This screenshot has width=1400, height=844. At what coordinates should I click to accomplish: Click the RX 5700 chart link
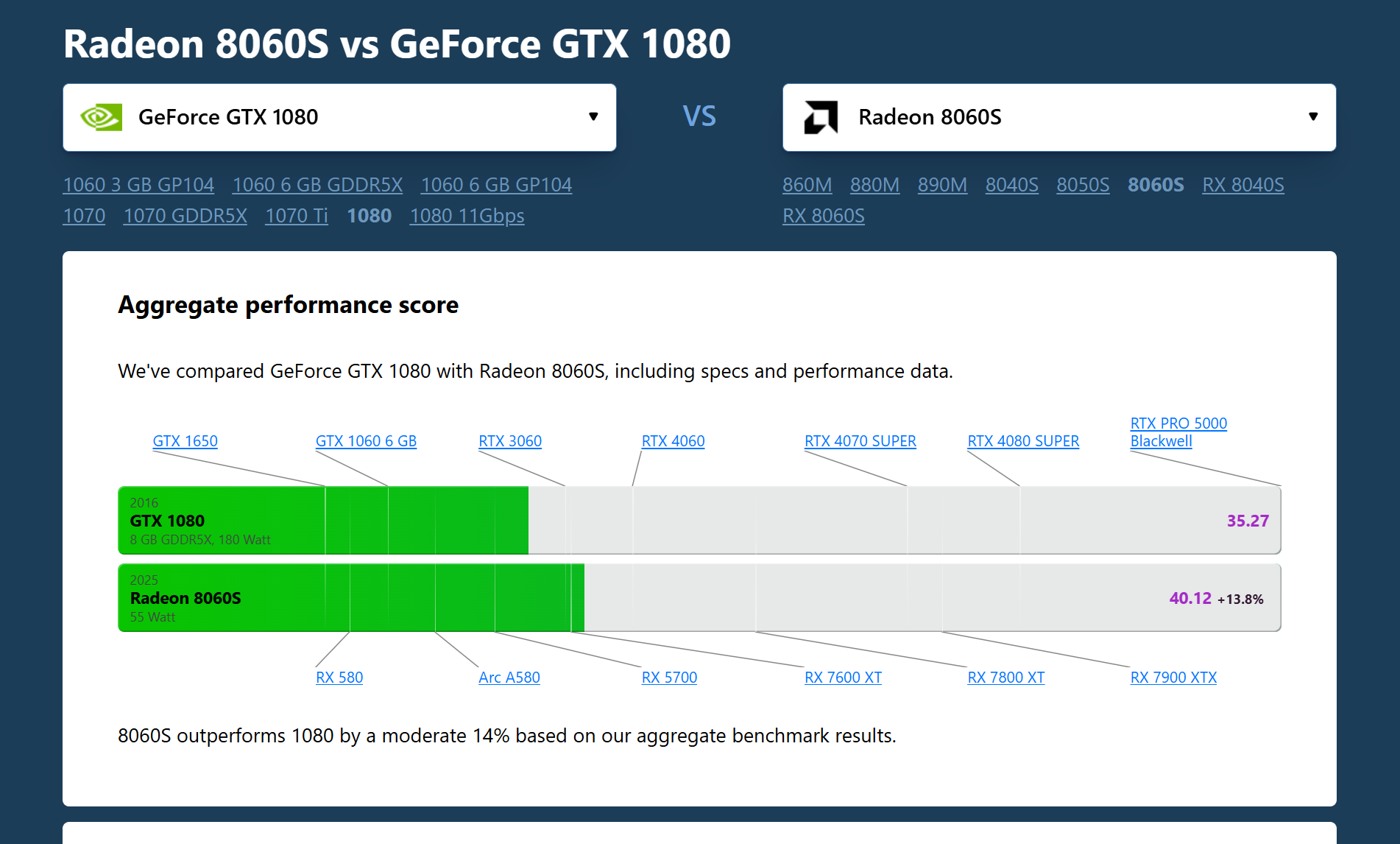[669, 678]
